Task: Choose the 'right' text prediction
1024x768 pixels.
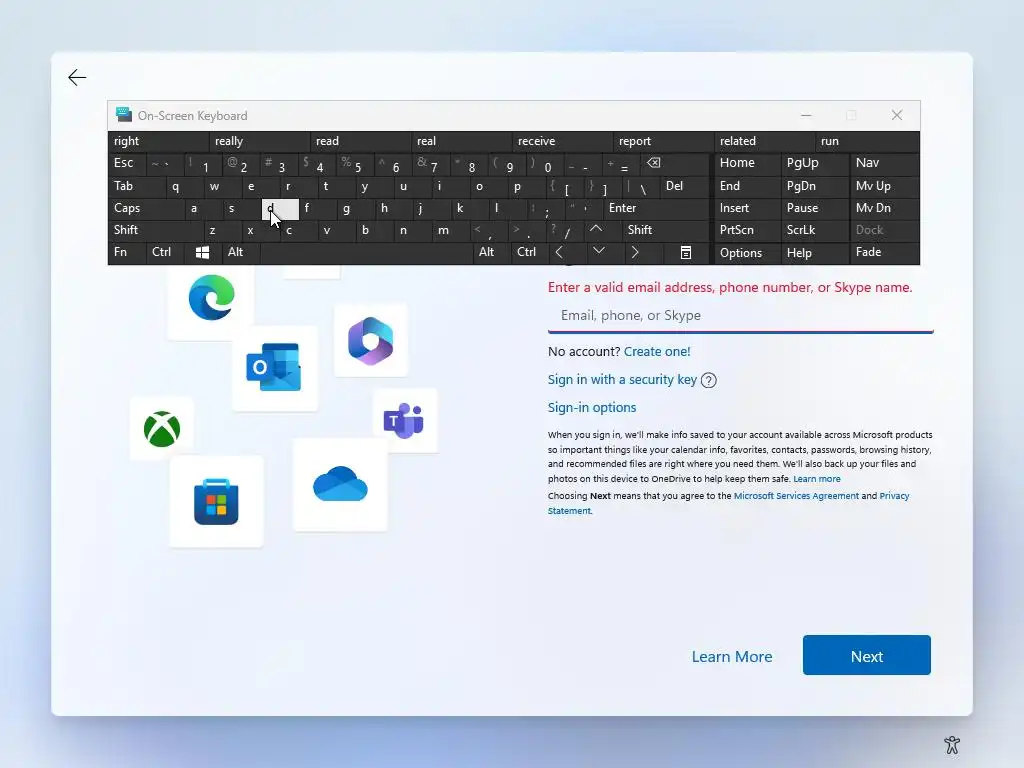Action: (x=158, y=141)
